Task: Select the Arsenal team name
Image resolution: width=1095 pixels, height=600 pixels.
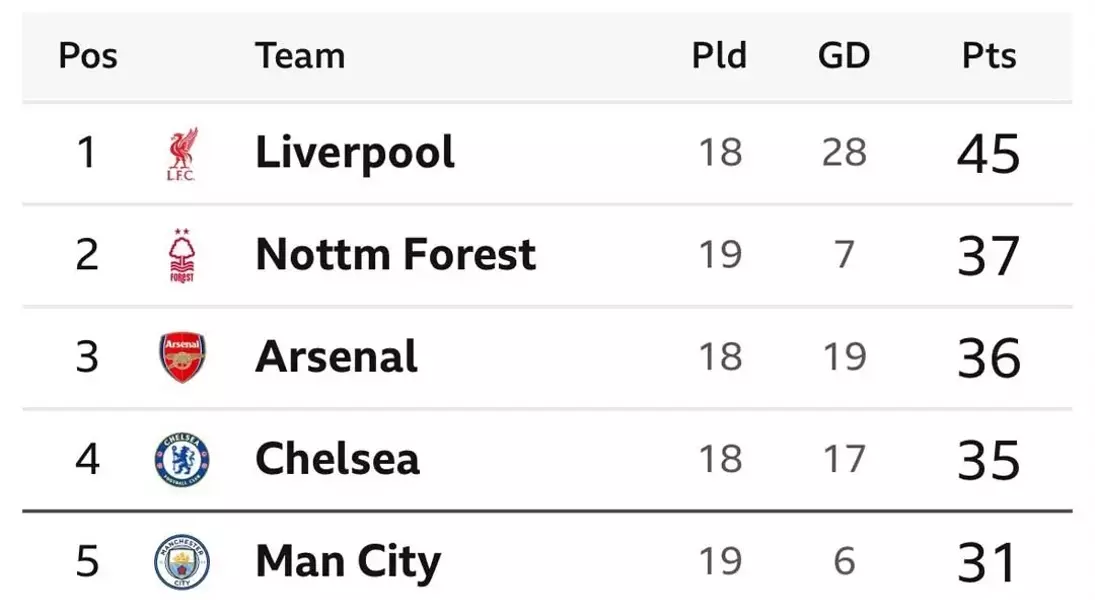Action: click(336, 357)
